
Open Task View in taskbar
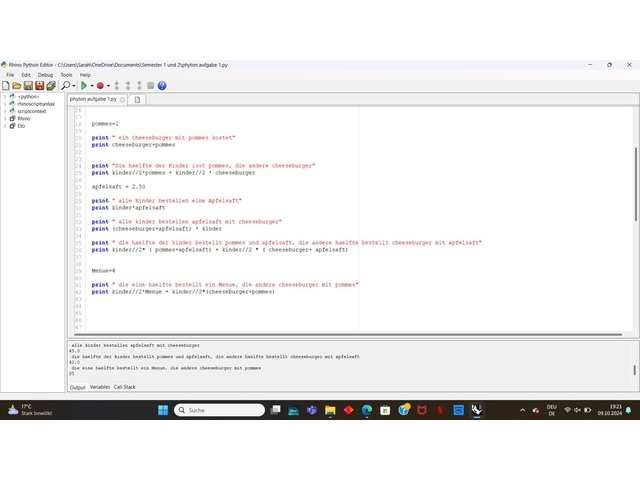[x=276, y=410]
